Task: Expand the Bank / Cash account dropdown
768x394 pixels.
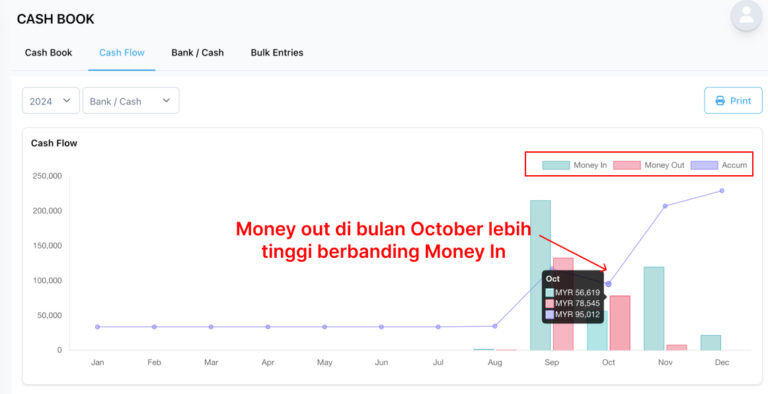Action: [131, 101]
